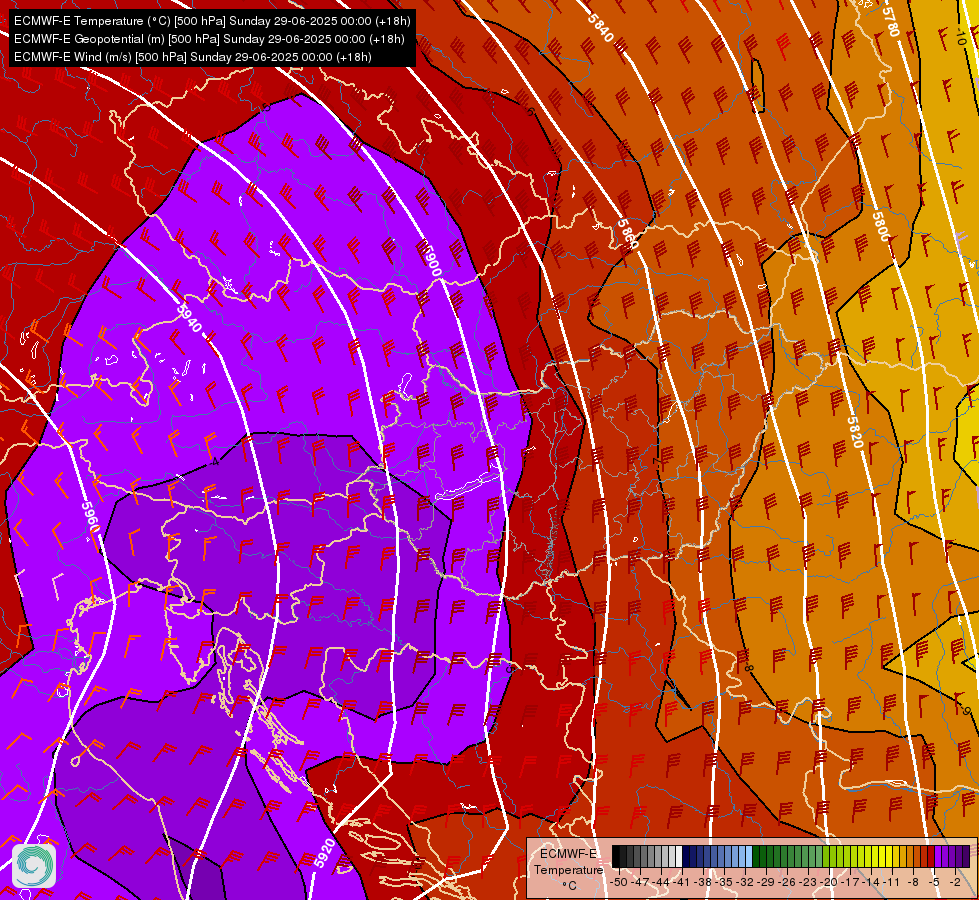
Task: Click the -11 value on the legend
Action: click(892, 882)
